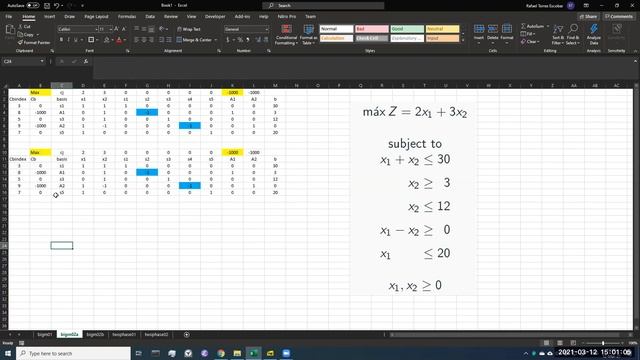The image size is (640, 360).
Task: Click in the Search box in title bar
Action: point(323,6)
